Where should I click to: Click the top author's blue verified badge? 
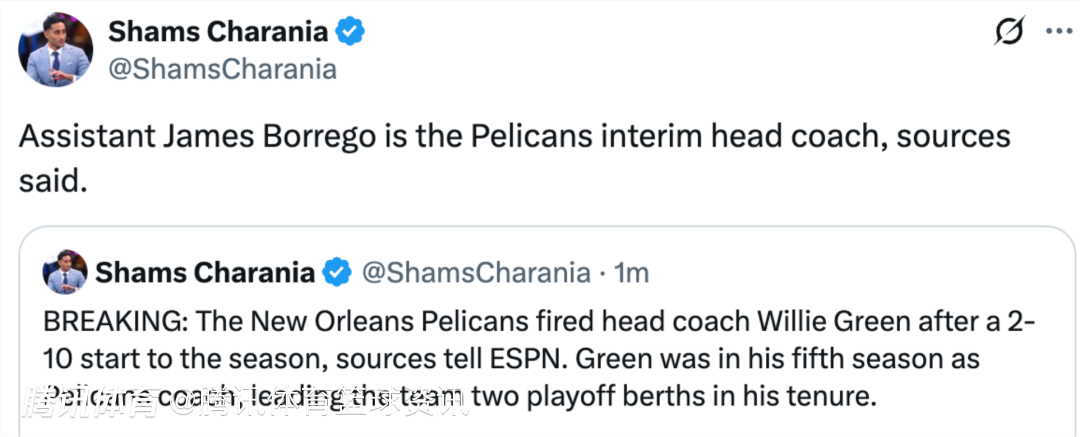click(x=350, y=32)
